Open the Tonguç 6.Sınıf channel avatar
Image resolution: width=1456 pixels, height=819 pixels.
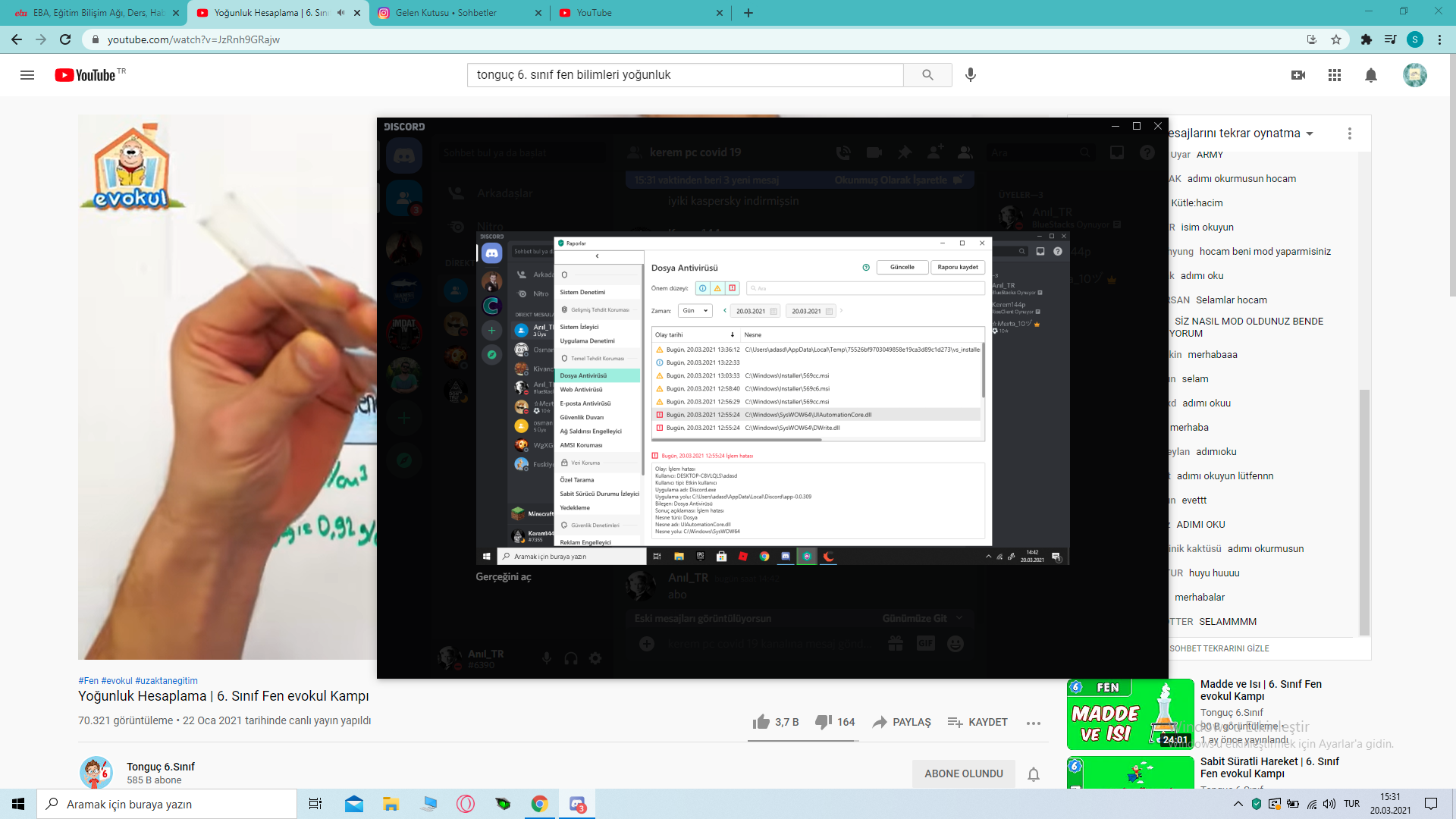pos(96,772)
